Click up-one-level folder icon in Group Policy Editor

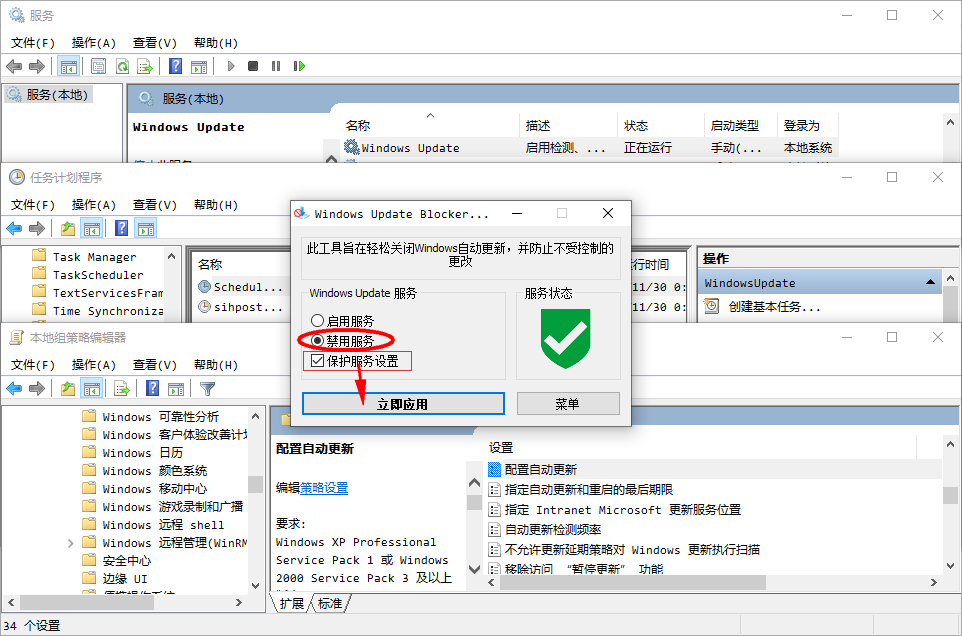67,388
